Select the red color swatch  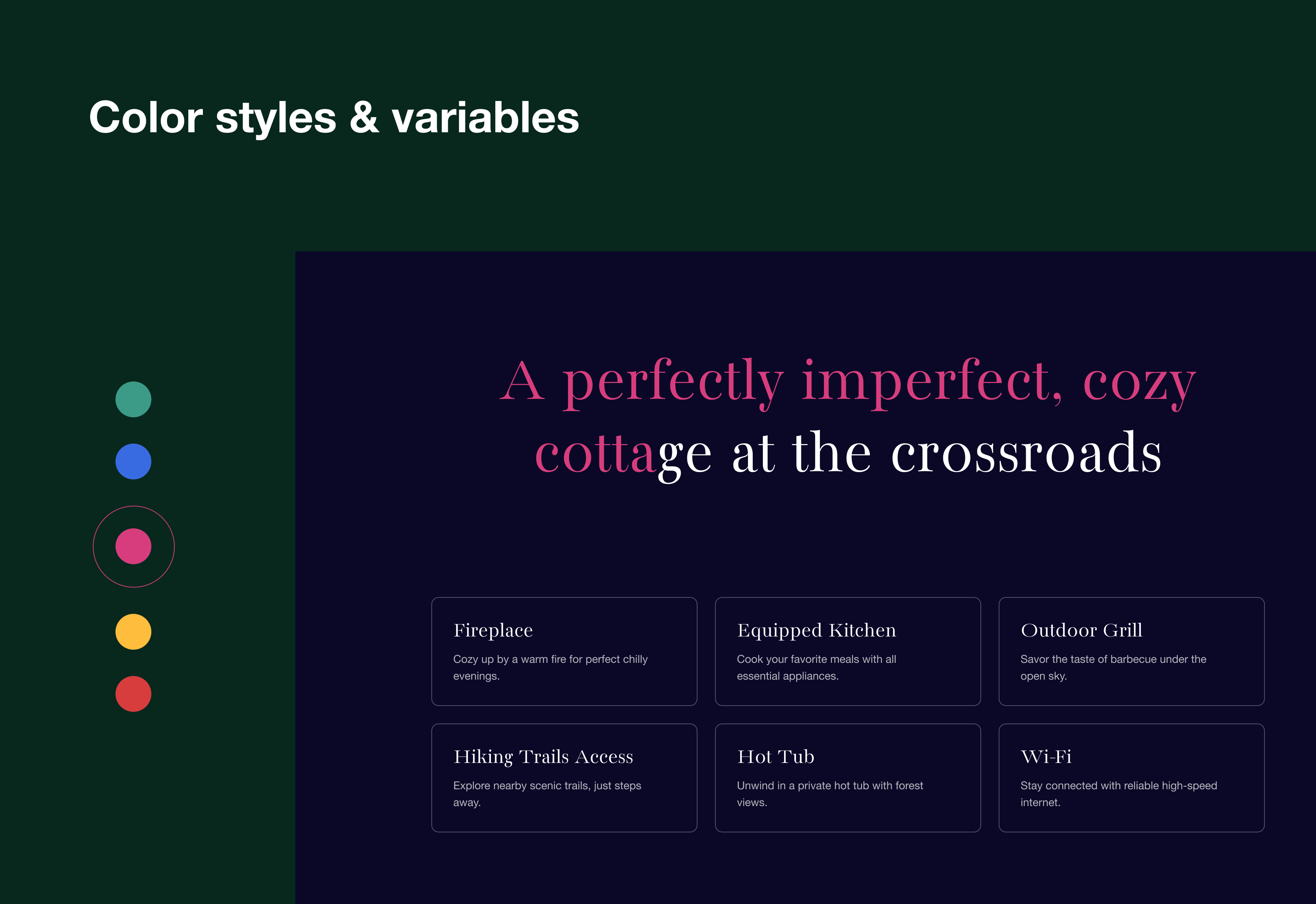pyautogui.click(x=133, y=694)
